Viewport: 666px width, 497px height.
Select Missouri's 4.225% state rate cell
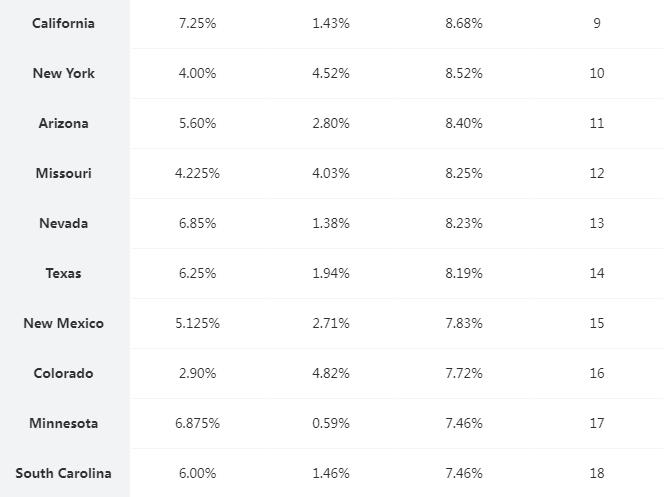point(197,173)
